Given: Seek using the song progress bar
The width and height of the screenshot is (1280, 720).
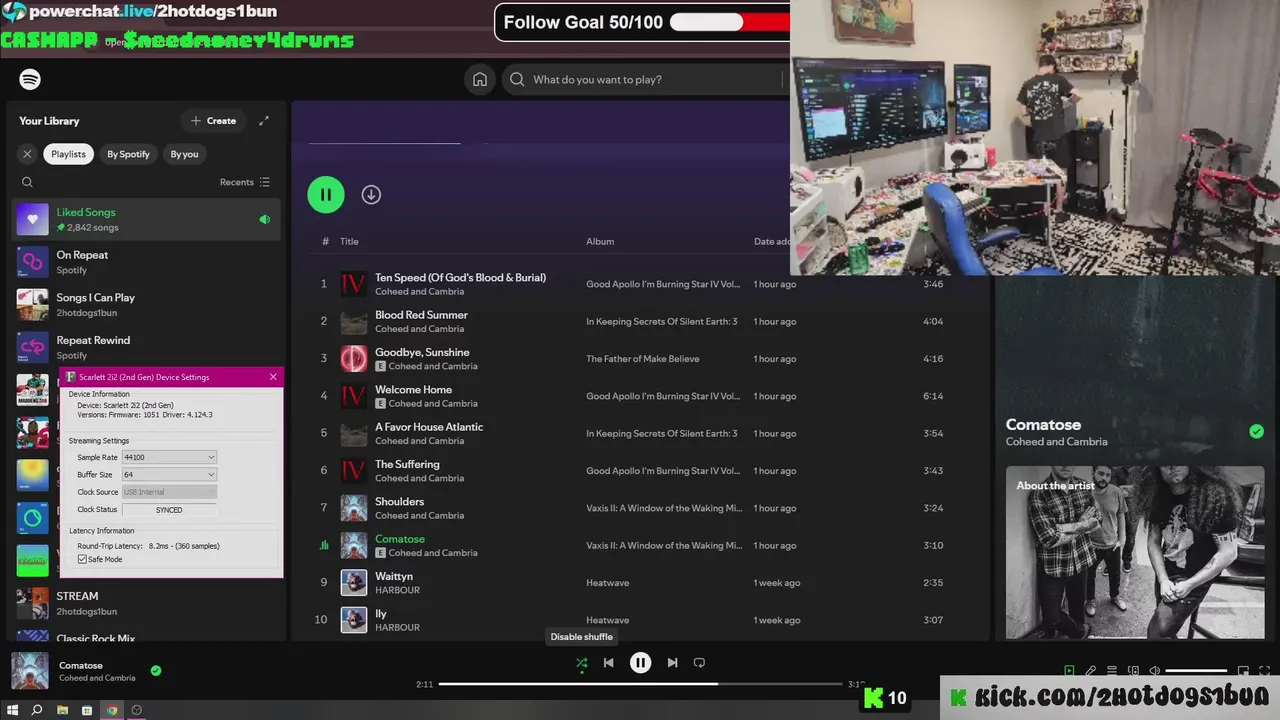Looking at the screenshot, I should point(640,684).
